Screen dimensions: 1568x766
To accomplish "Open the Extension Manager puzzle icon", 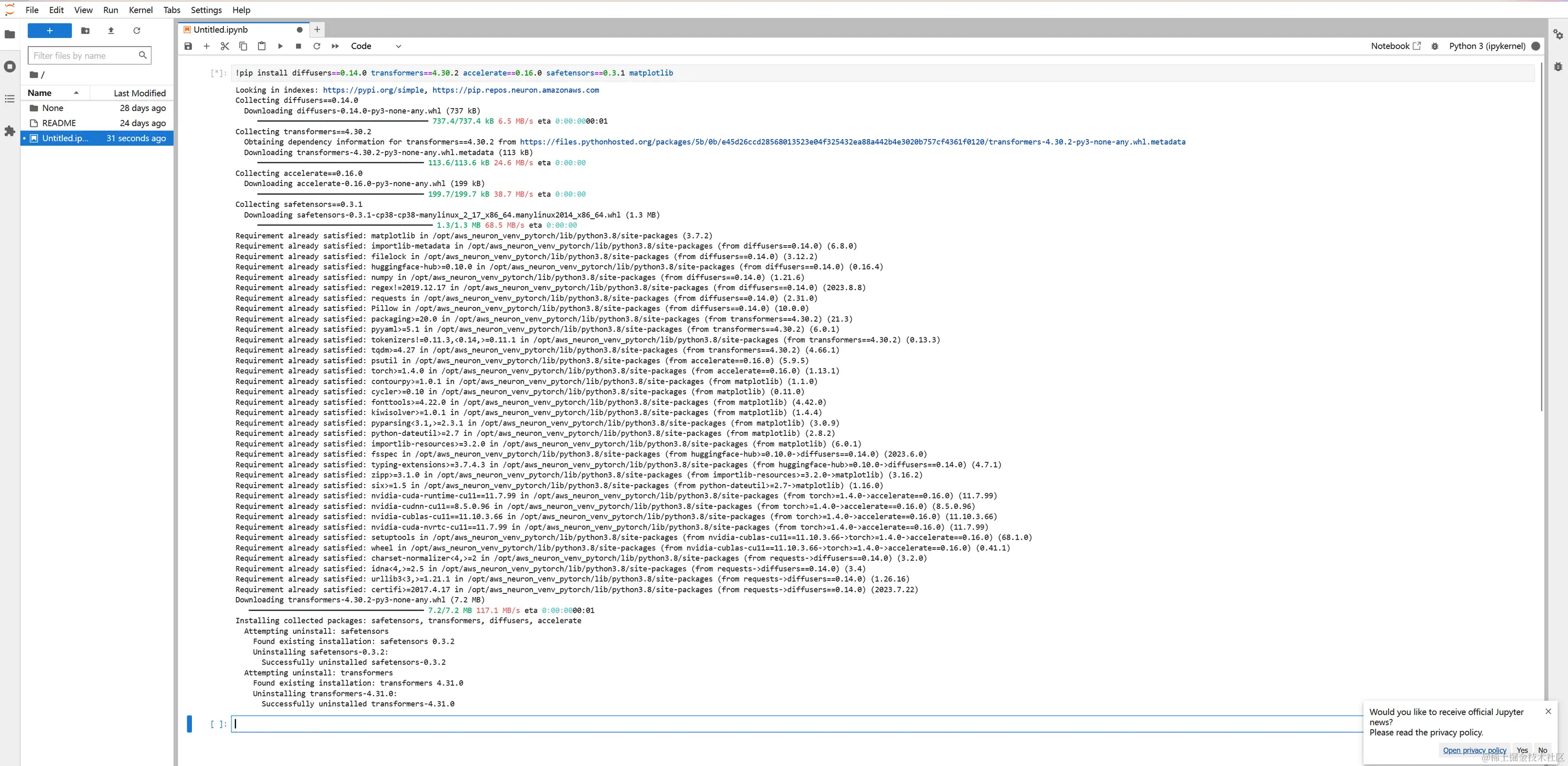I will point(10,131).
